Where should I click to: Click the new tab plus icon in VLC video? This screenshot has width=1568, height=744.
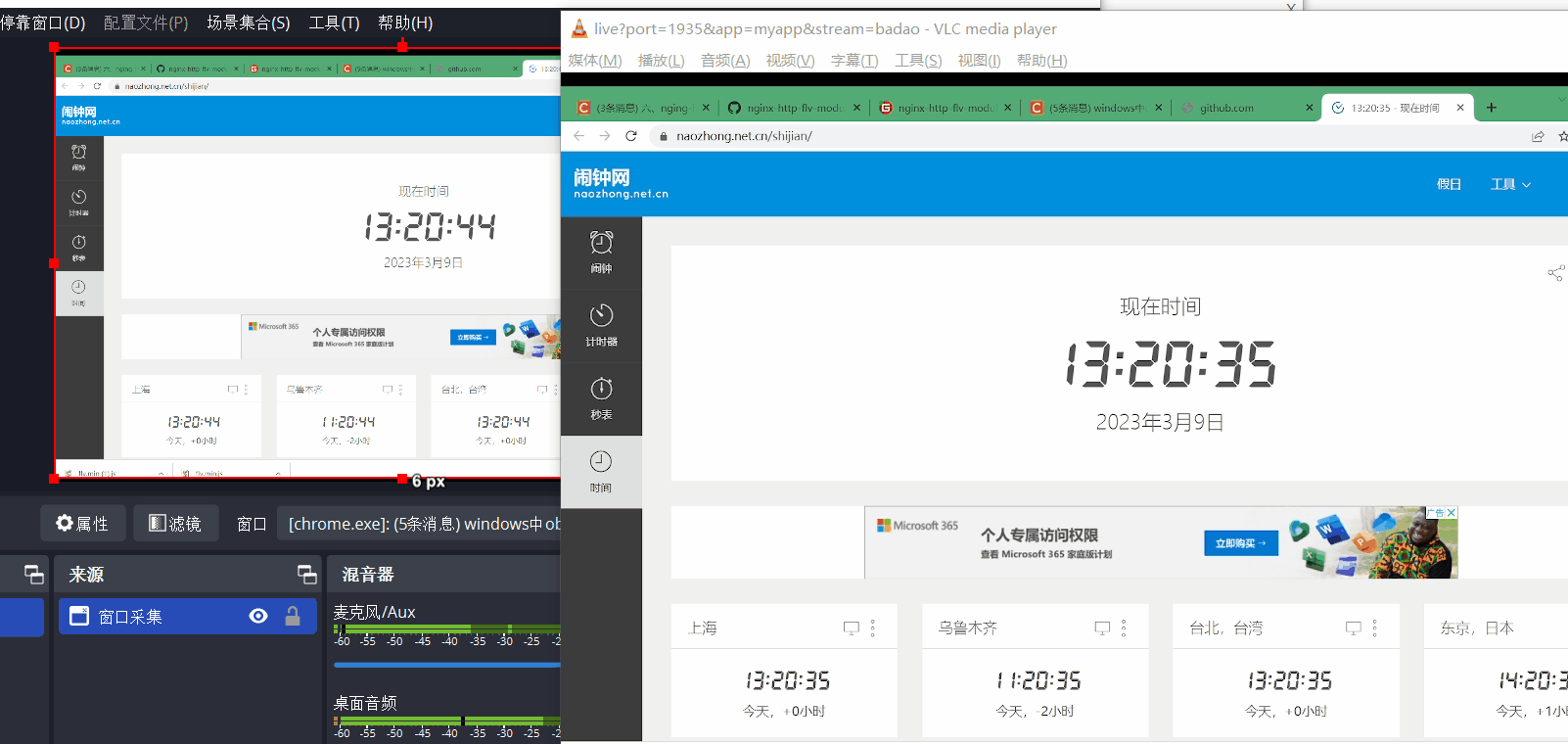pos(1492,108)
